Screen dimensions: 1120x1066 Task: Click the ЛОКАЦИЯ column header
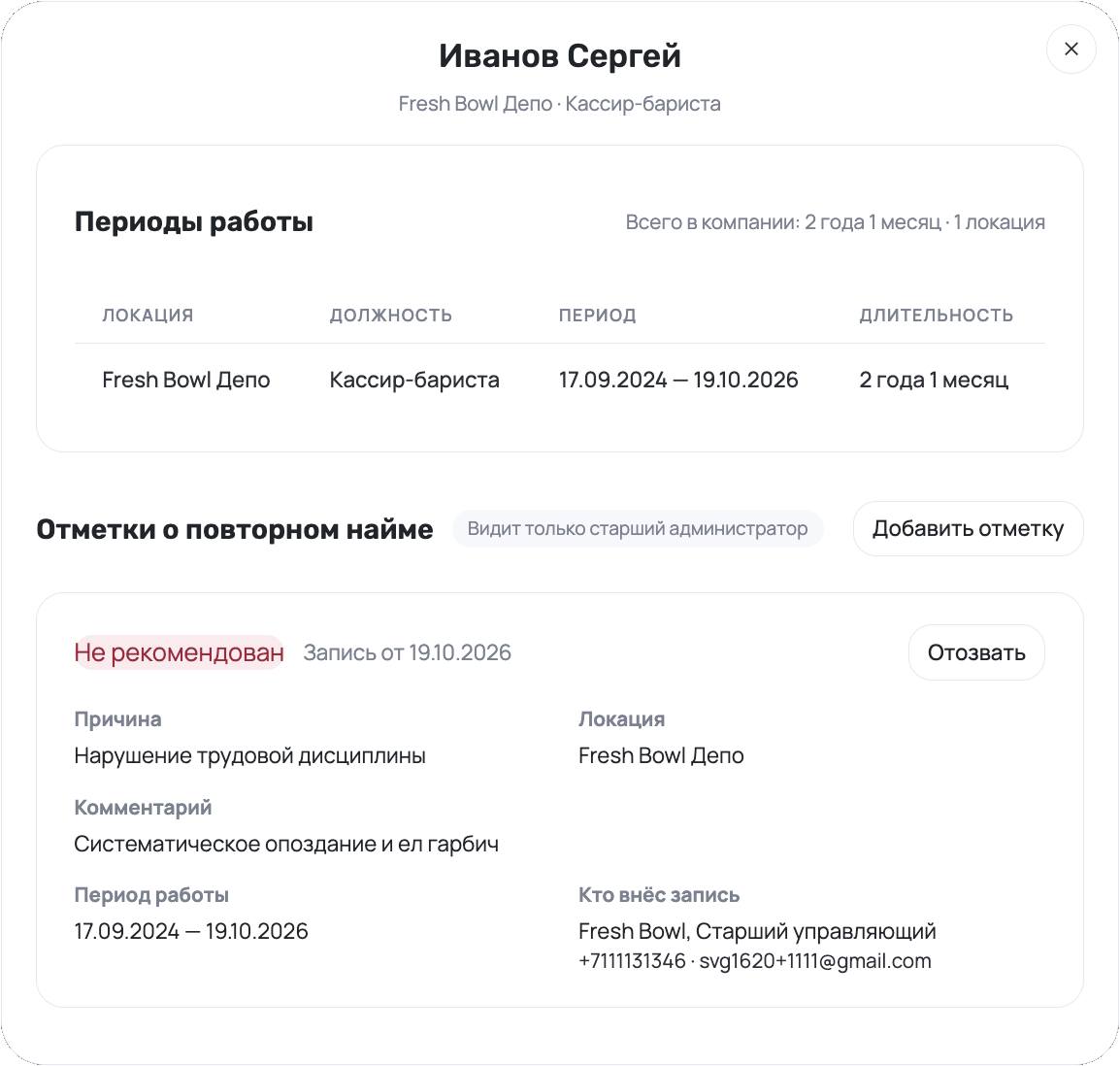click(x=148, y=316)
